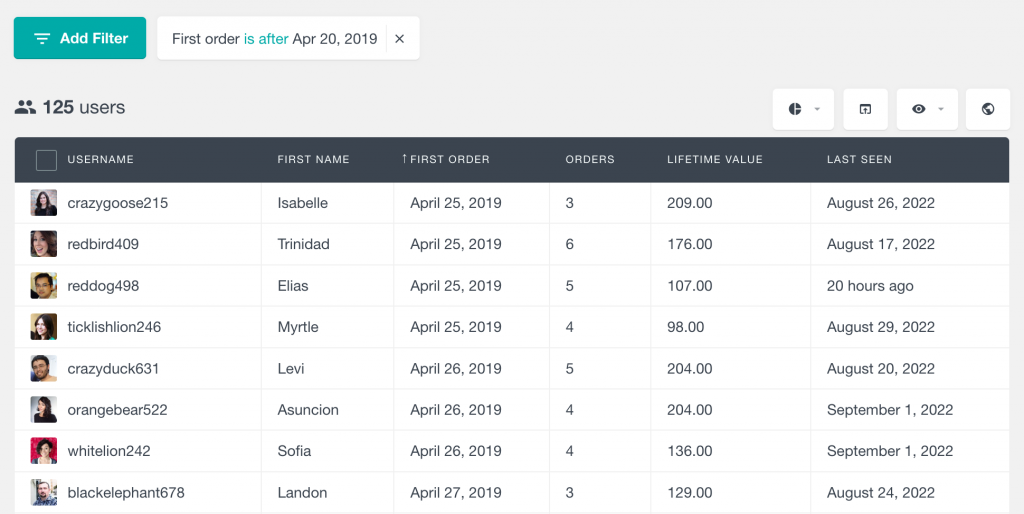The width and height of the screenshot is (1024, 514).
Task: Open crazygoose215 avatar thumbnail
Action: click(44, 203)
